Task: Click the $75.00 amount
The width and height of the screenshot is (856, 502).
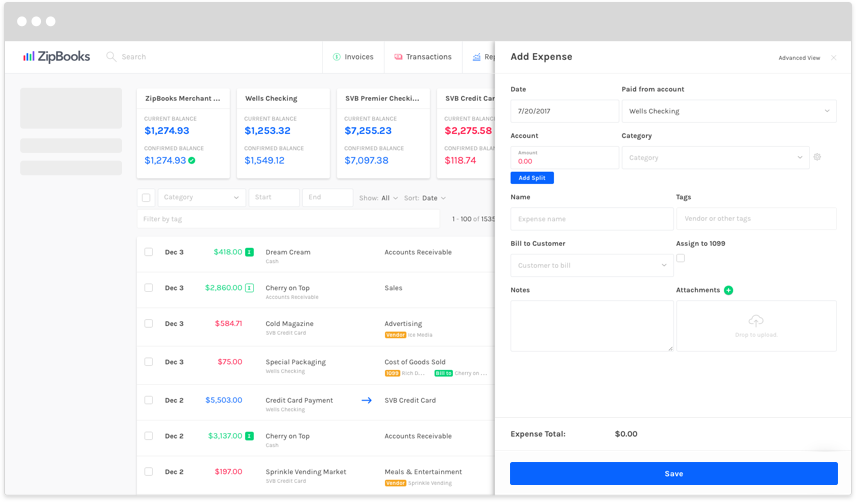Action: pos(230,362)
